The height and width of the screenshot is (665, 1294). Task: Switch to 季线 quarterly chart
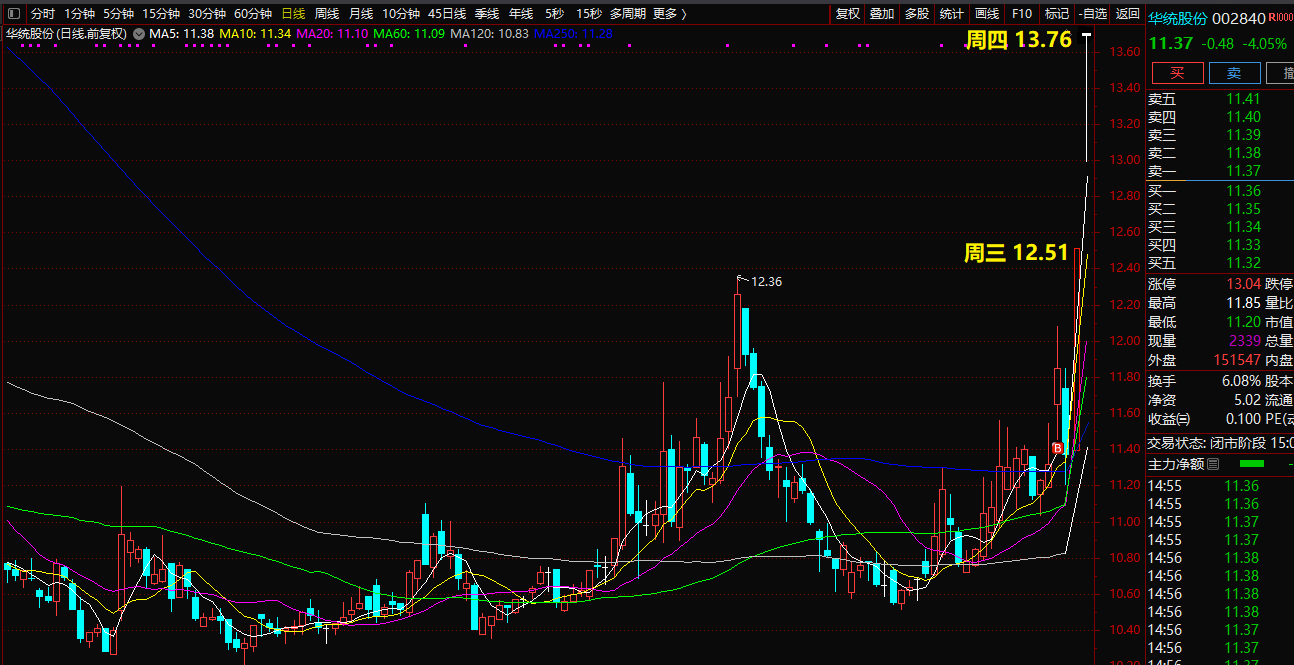(x=487, y=14)
